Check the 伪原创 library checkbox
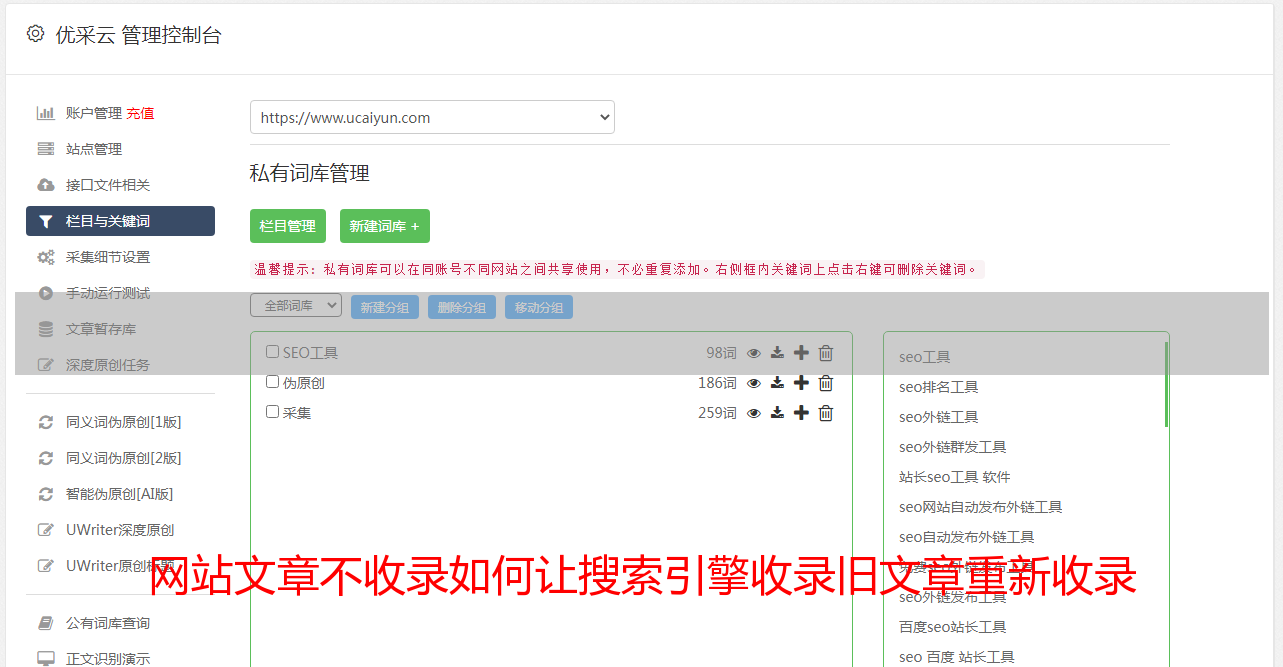Image resolution: width=1283 pixels, height=667 pixels. coord(272,382)
